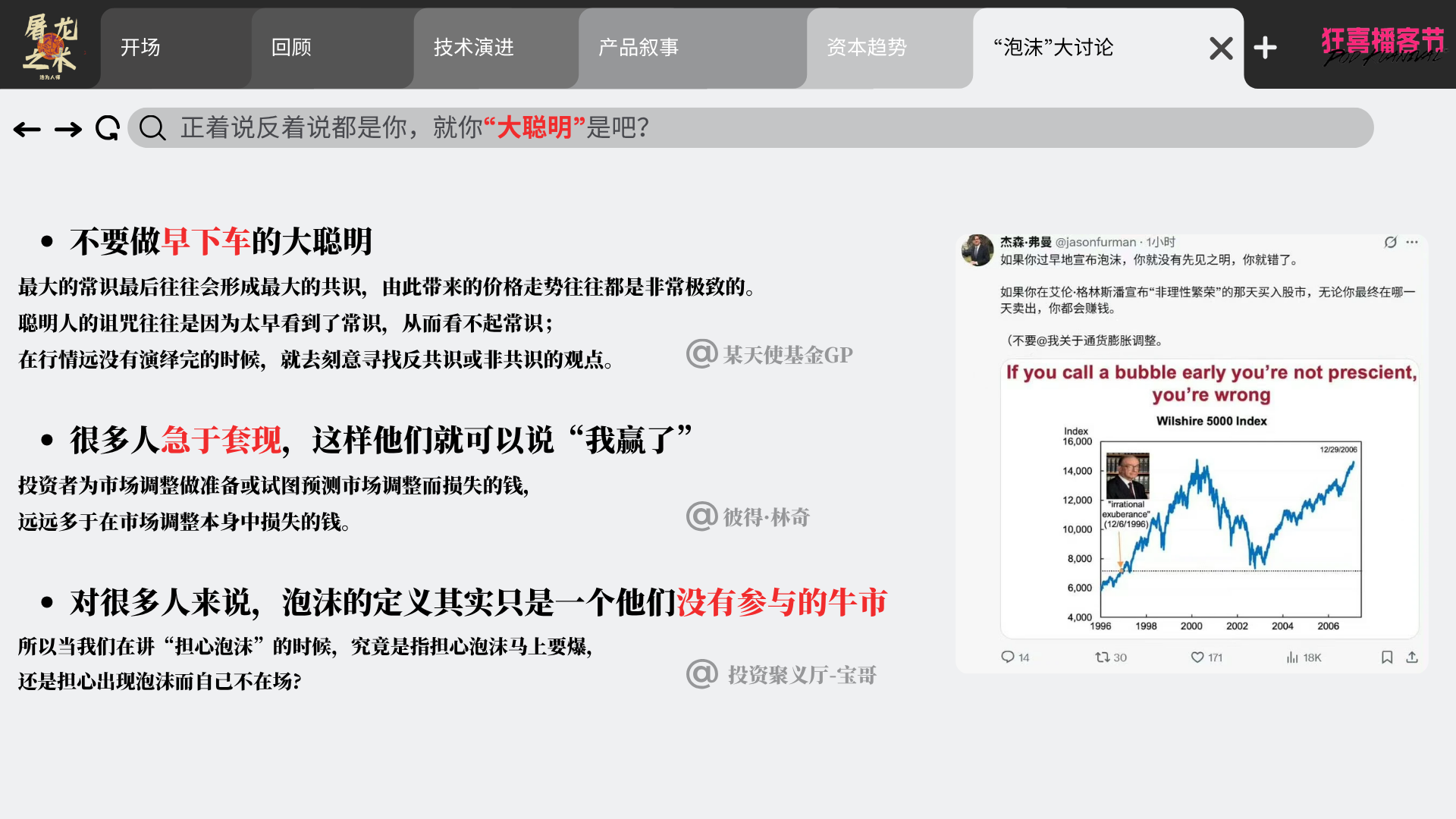The width and height of the screenshot is (1456, 819).
Task: Open the 资本趋势 tab
Action: tap(867, 48)
